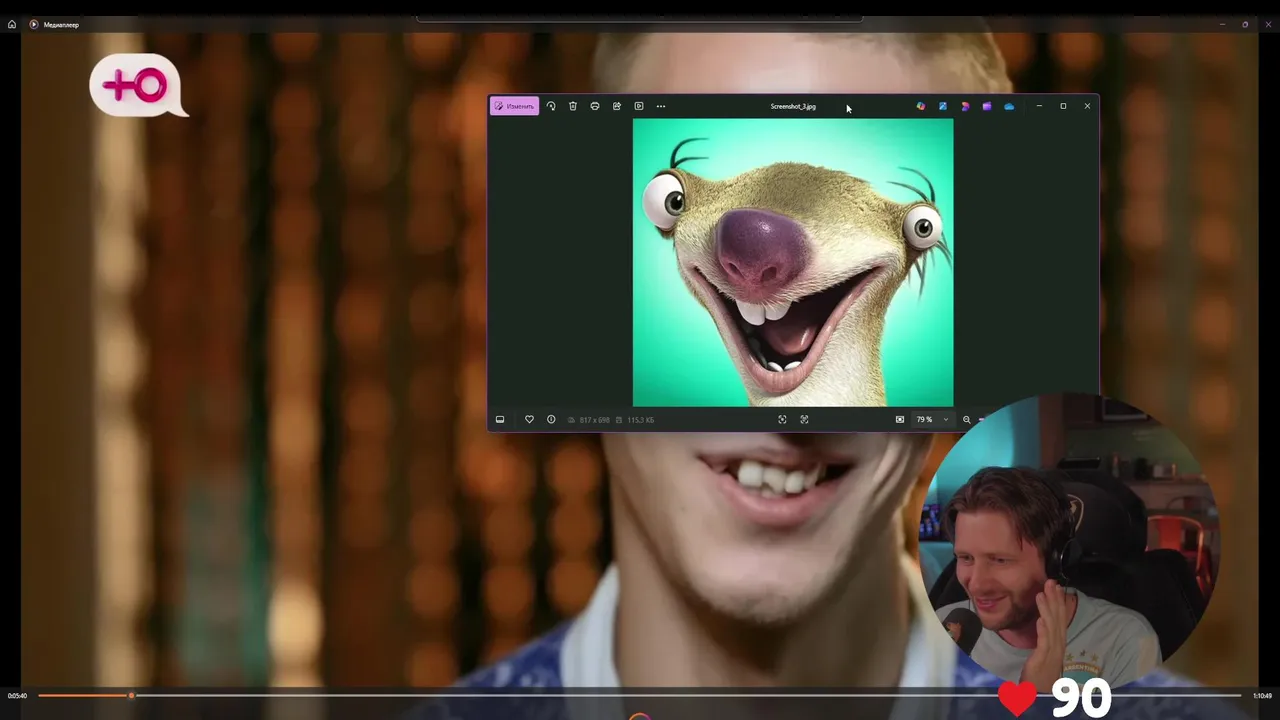This screenshot has height=720, width=1280.
Task: Maximize the media player window
Action: click(1245, 24)
